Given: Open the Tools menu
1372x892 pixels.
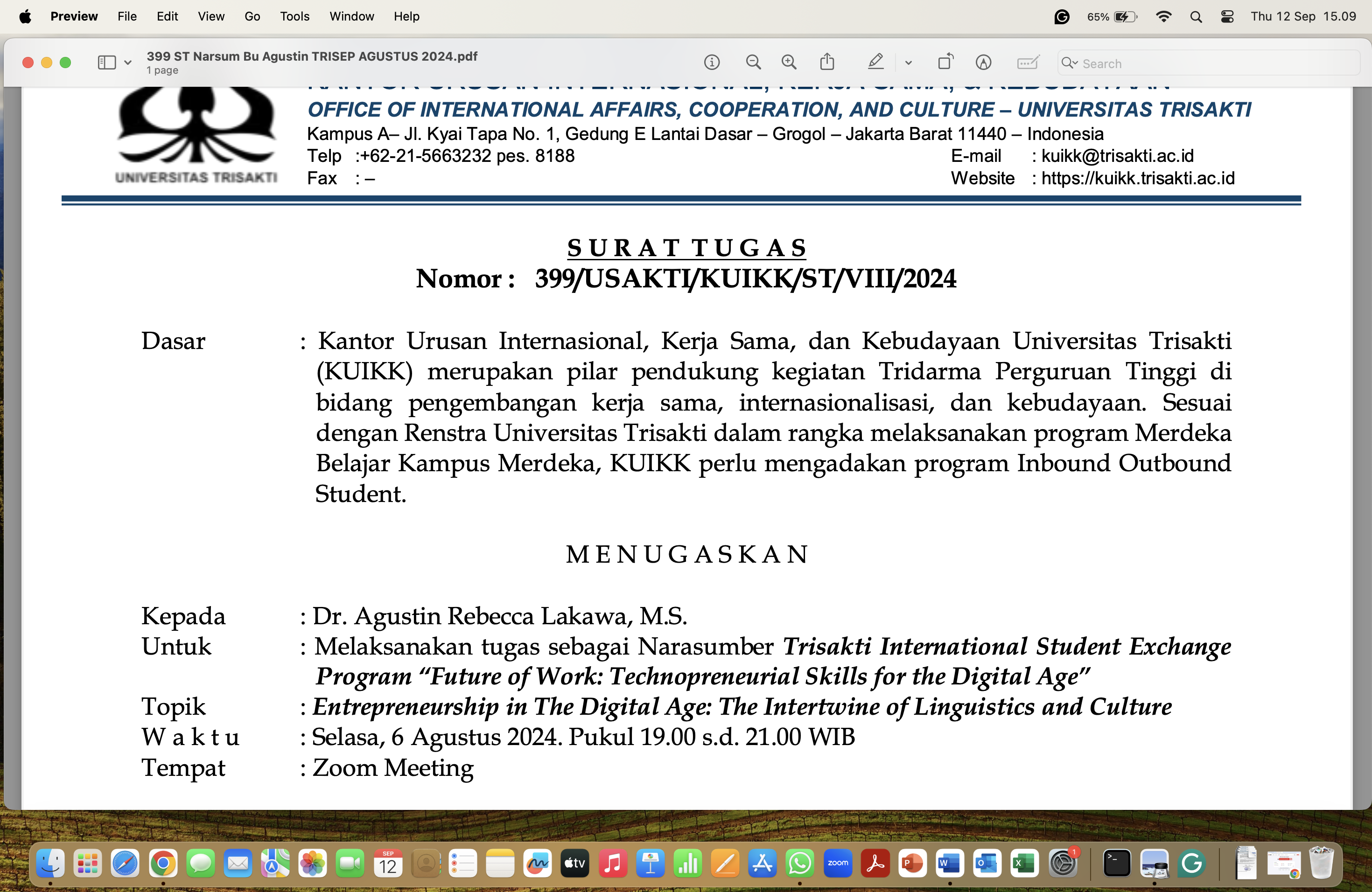Looking at the screenshot, I should [294, 16].
